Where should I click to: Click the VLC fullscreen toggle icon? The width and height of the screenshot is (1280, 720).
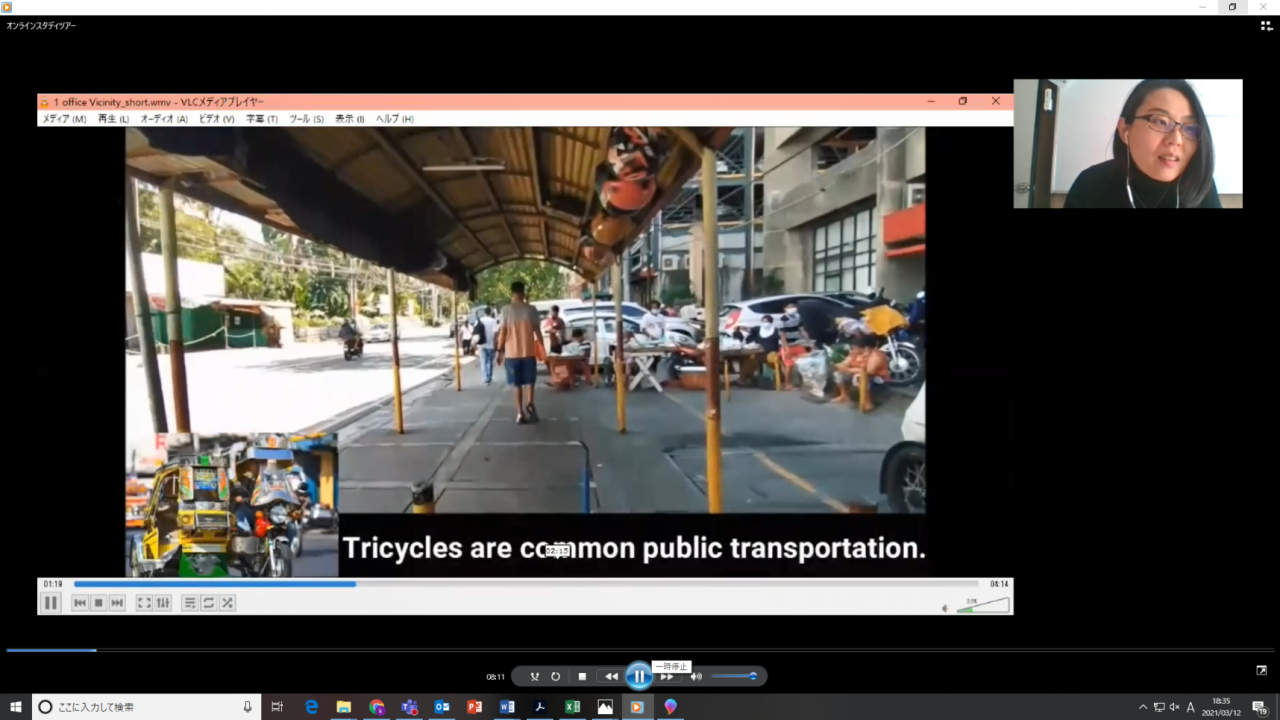(x=144, y=603)
